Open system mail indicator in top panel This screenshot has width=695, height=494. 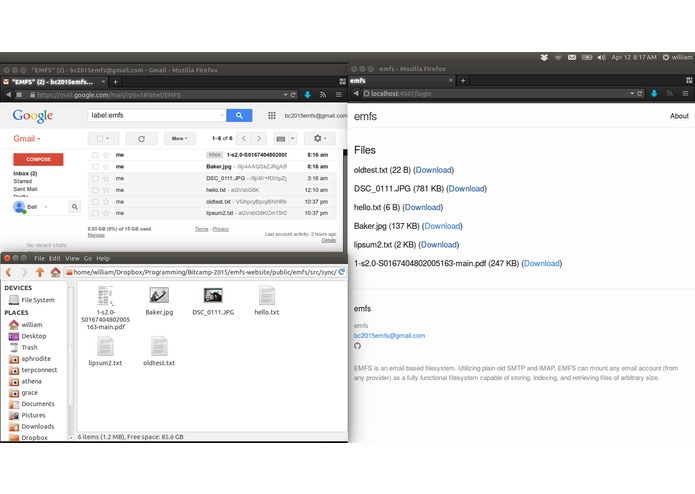[x=572, y=58]
